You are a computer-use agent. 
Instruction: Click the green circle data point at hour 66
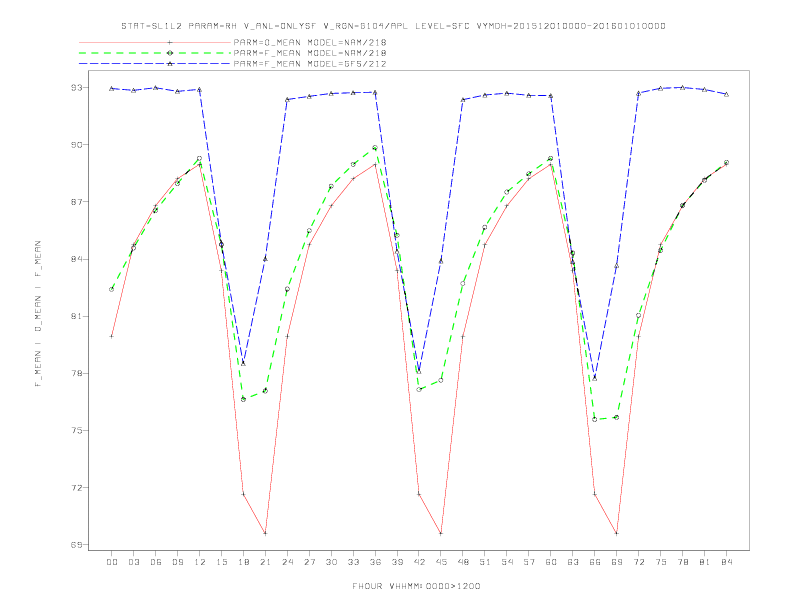point(595,419)
